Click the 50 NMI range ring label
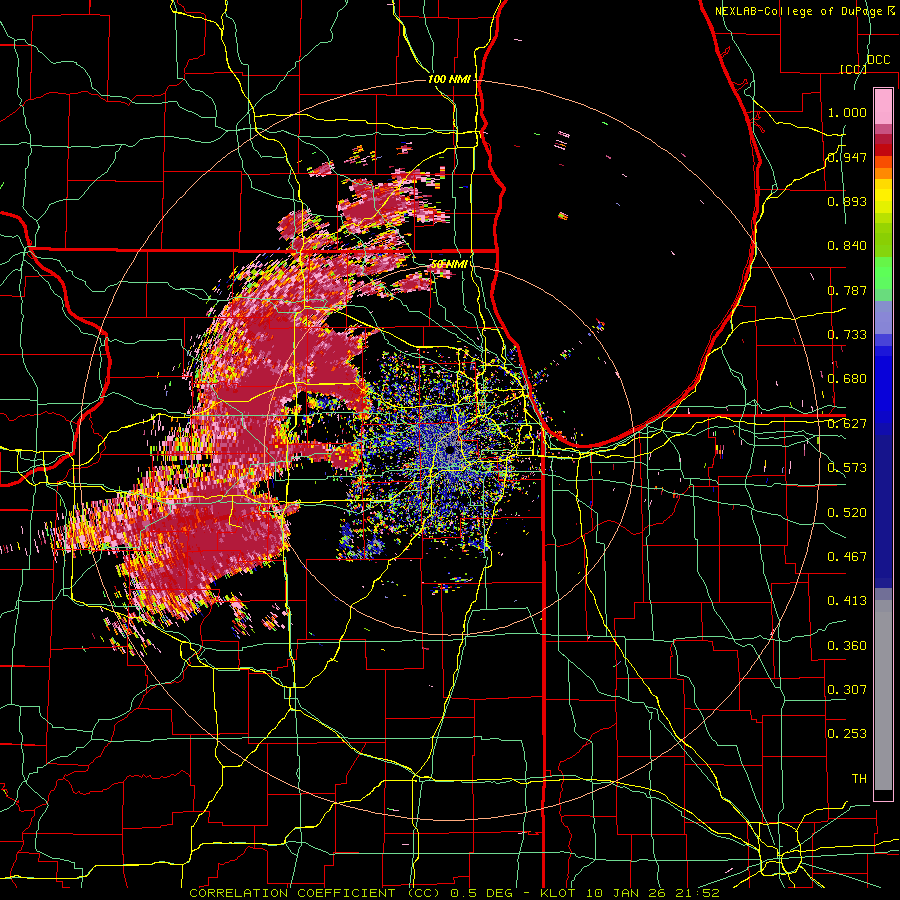The height and width of the screenshot is (900, 900). pos(449,265)
